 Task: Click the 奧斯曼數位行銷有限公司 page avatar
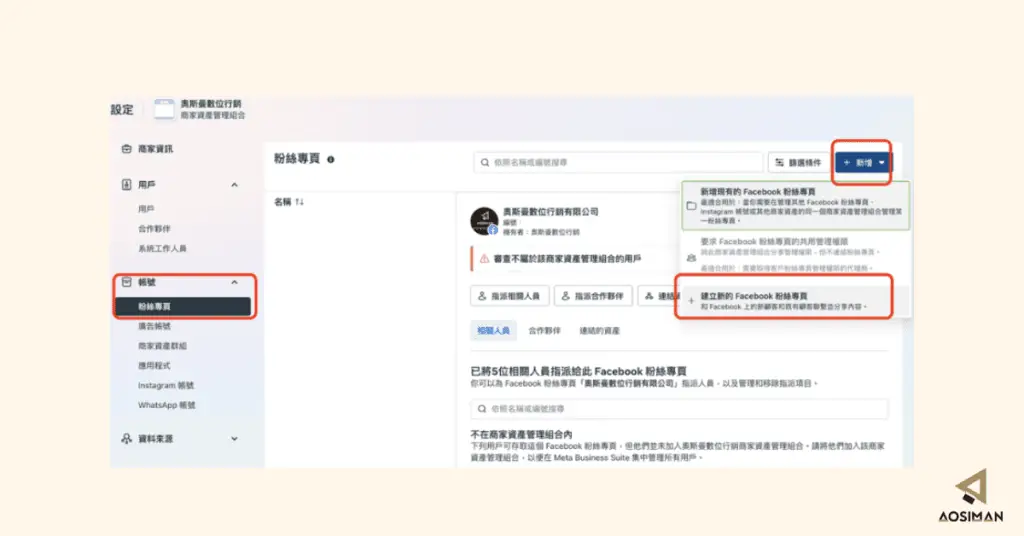point(485,221)
